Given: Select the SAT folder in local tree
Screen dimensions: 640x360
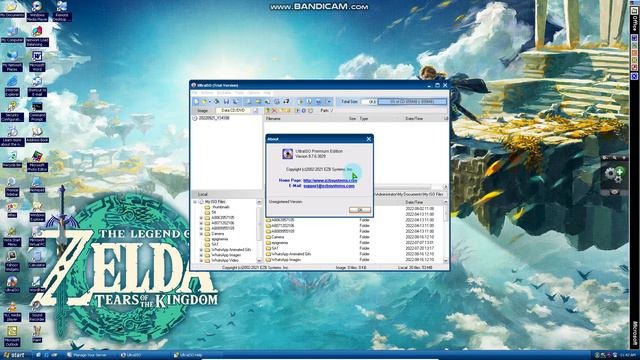Looking at the screenshot, I should click(x=215, y=244).
